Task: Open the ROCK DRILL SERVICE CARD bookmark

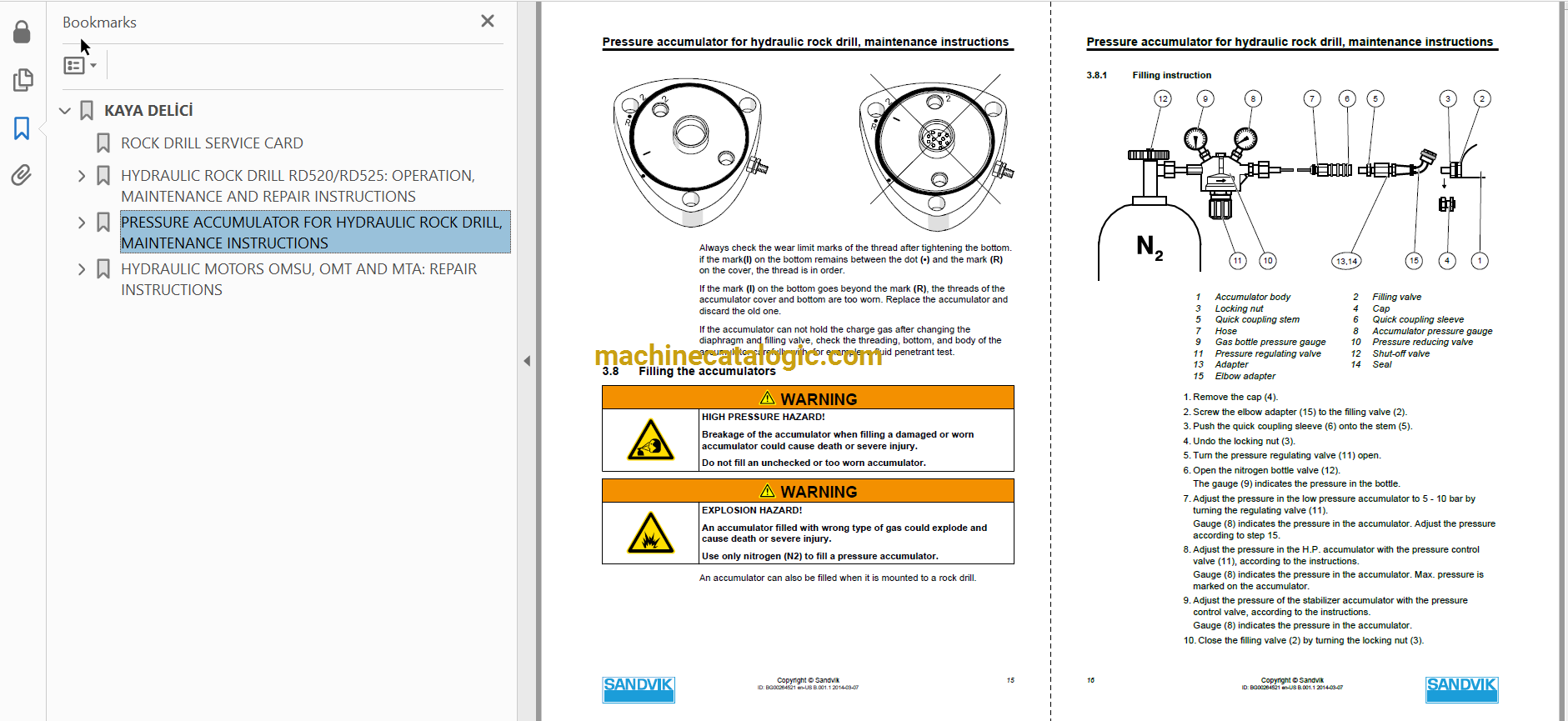Action: click(212, 143)
